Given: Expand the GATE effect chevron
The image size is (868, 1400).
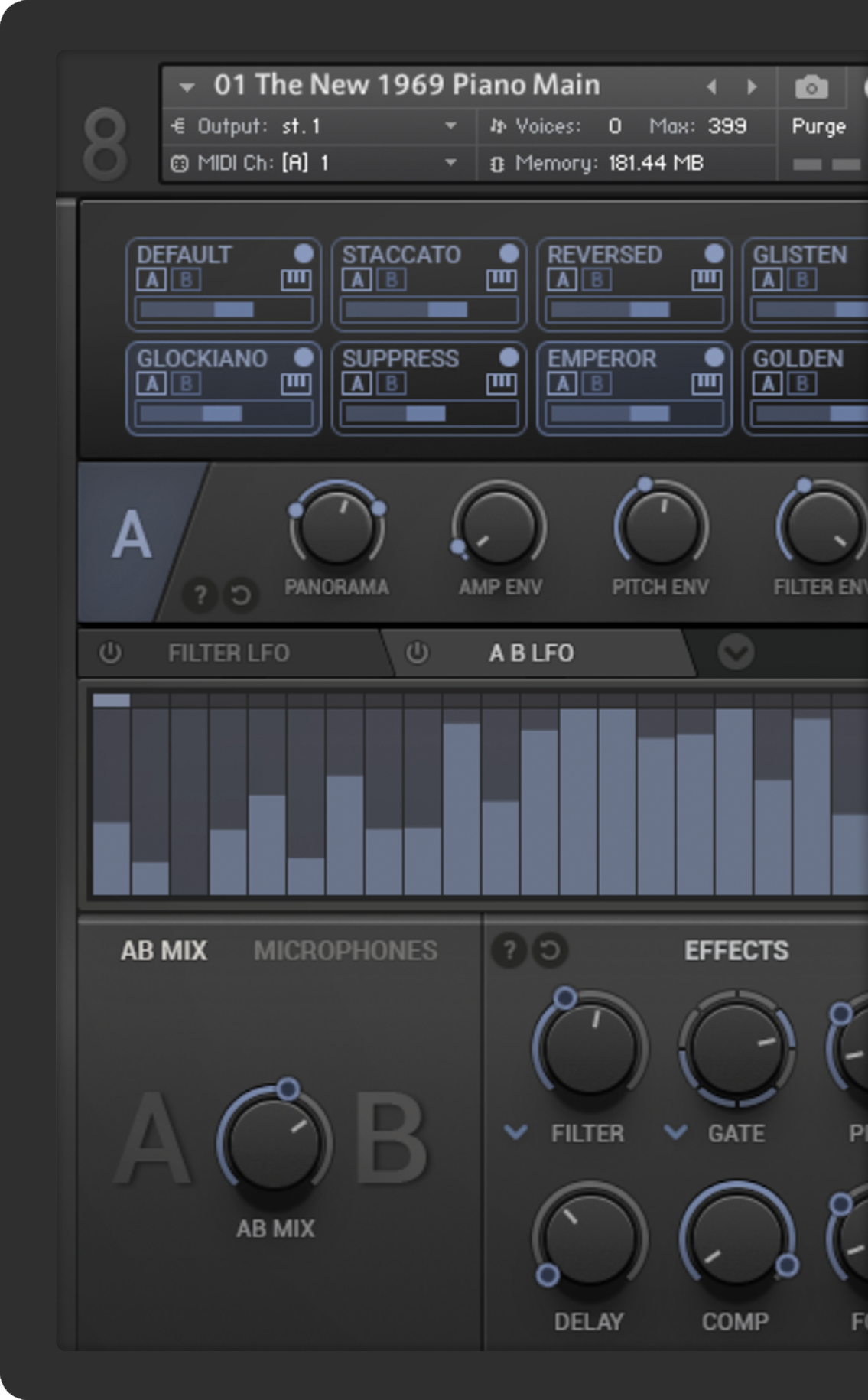Looking at the screenshot, I should 675,1131.
